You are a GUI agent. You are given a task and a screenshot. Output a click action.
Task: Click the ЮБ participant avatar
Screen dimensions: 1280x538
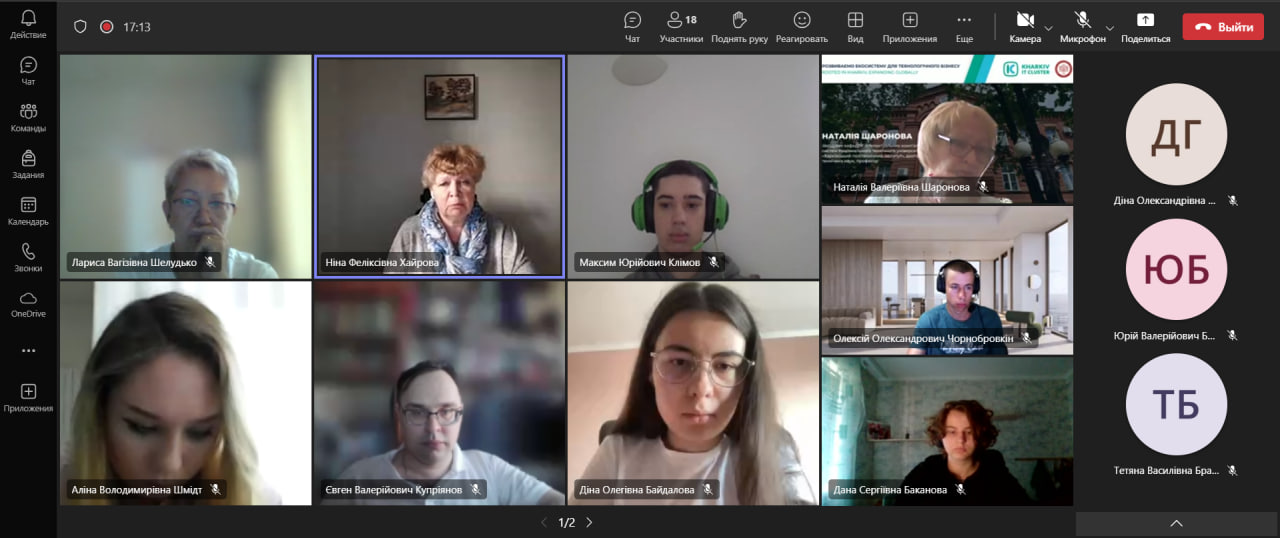(x=1176, y=270)
